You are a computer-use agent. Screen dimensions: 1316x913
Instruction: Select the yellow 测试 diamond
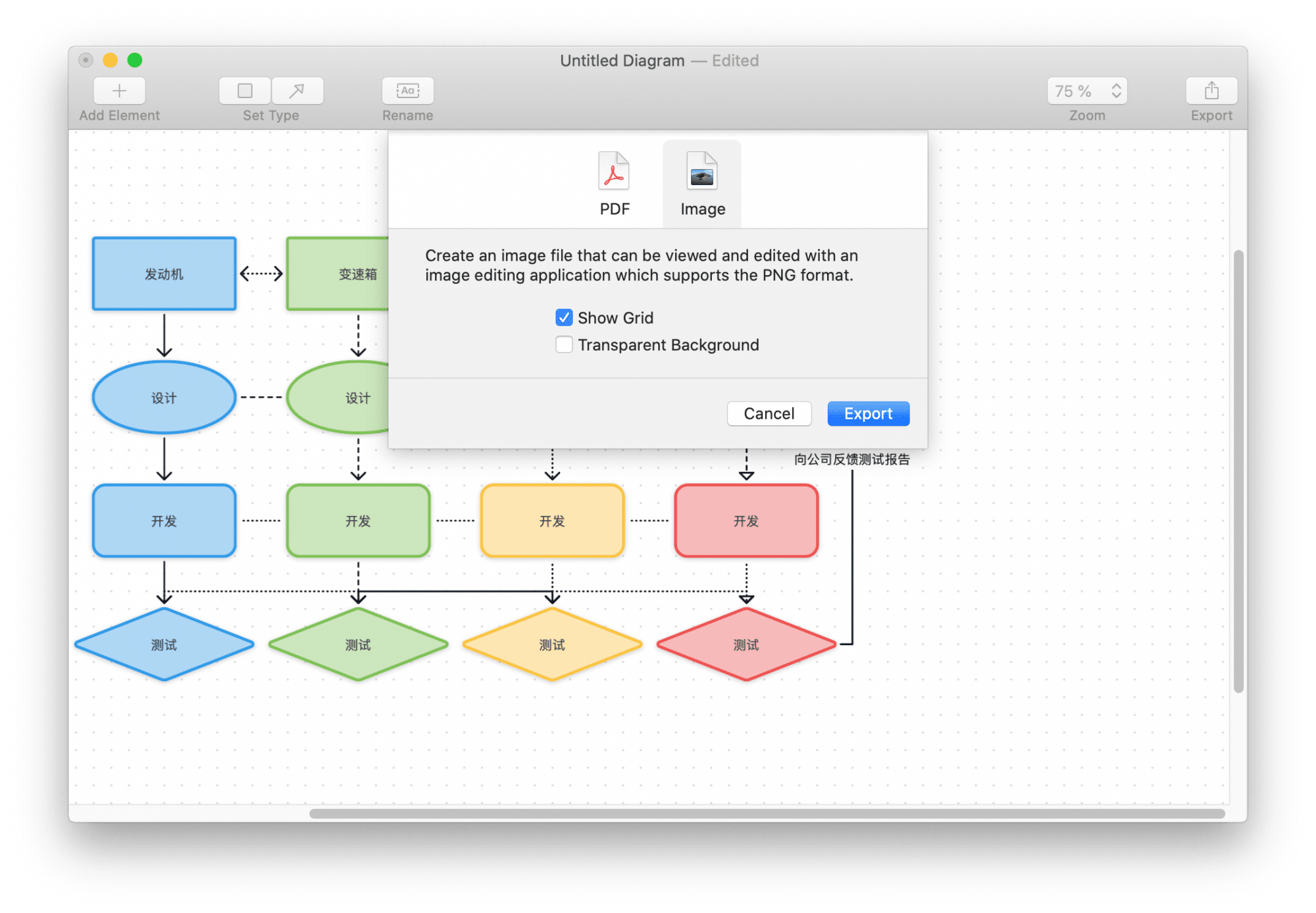(x=552, y=644)
